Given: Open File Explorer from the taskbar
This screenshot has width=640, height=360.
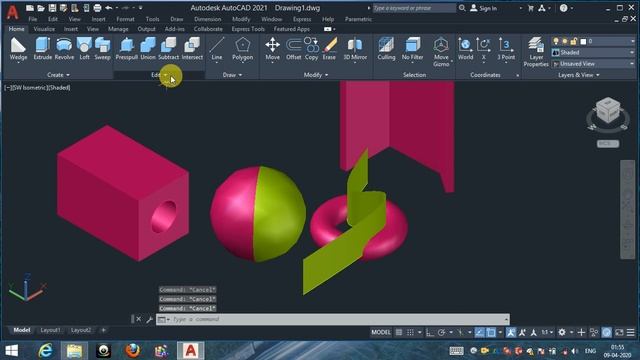Looking at the screenshot, I should [74, 351].
